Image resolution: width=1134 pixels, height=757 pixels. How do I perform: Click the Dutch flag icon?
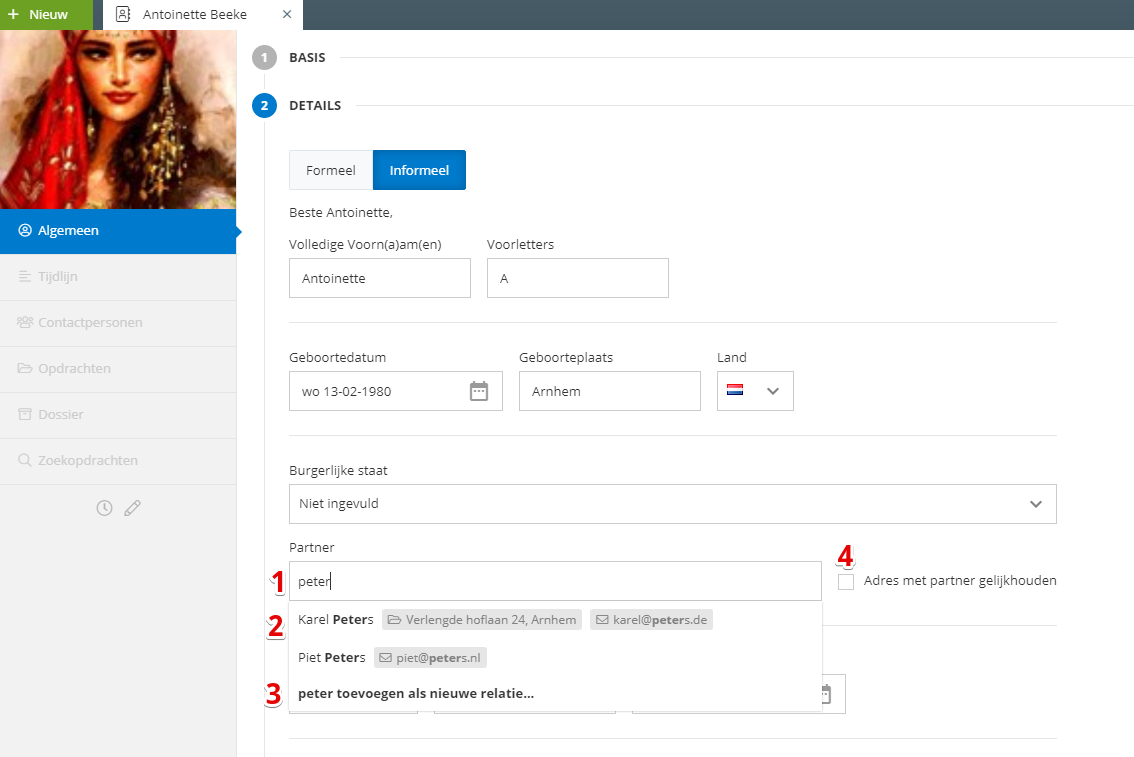pos(735,390)
